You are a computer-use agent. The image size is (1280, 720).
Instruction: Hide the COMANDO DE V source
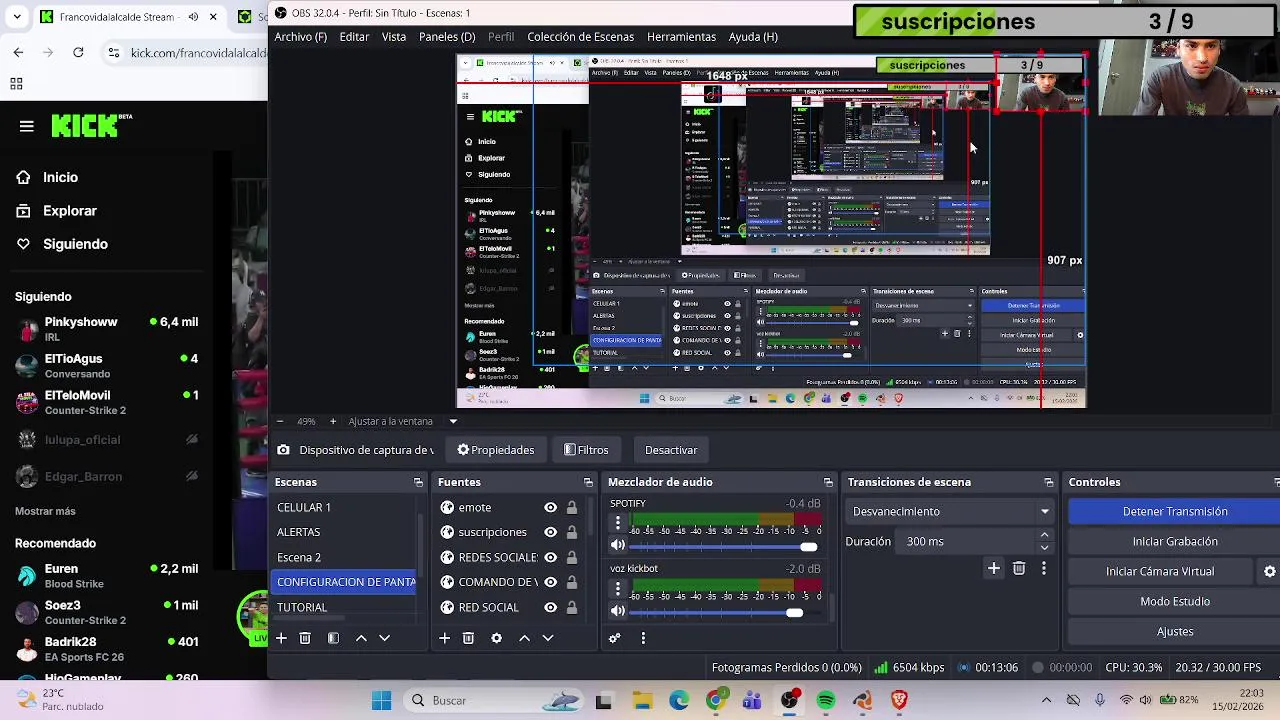point(550,582)
